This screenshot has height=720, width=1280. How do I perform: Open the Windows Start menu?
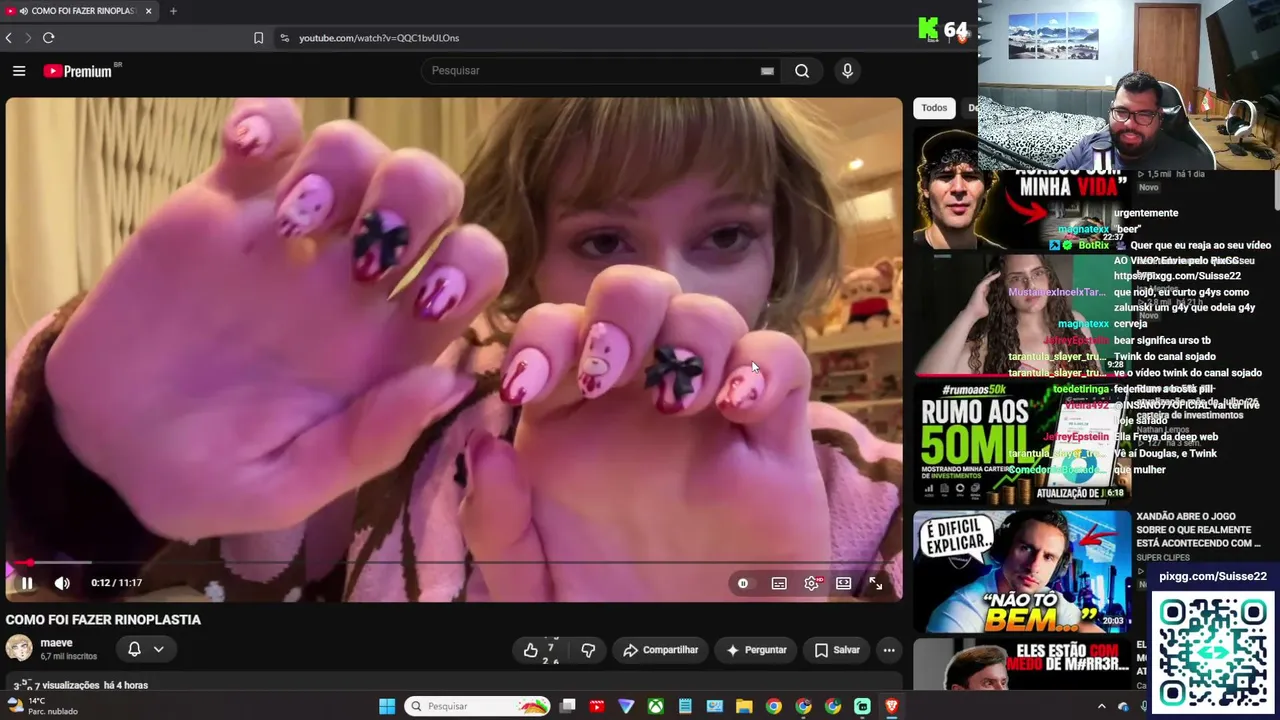pos(387,706)
